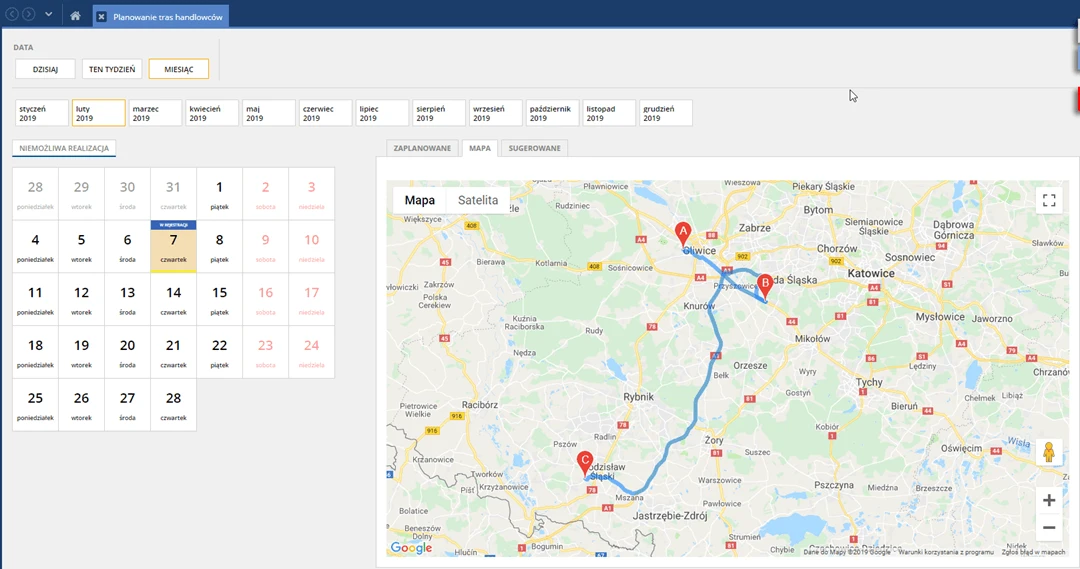Select month październik 2019
1080x569 pixels.
click(552, 113)
